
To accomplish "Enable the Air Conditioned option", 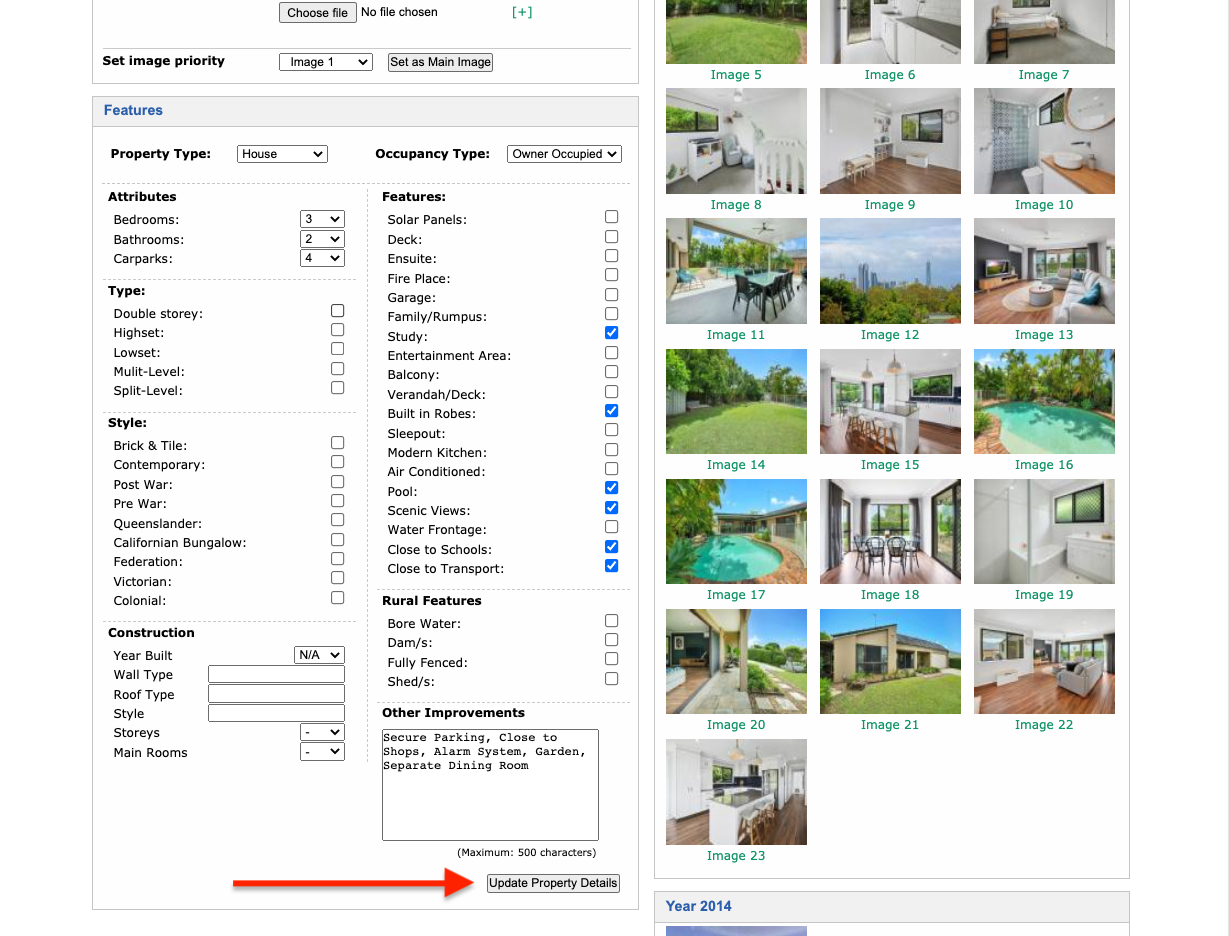I will [x=611, y=468].
